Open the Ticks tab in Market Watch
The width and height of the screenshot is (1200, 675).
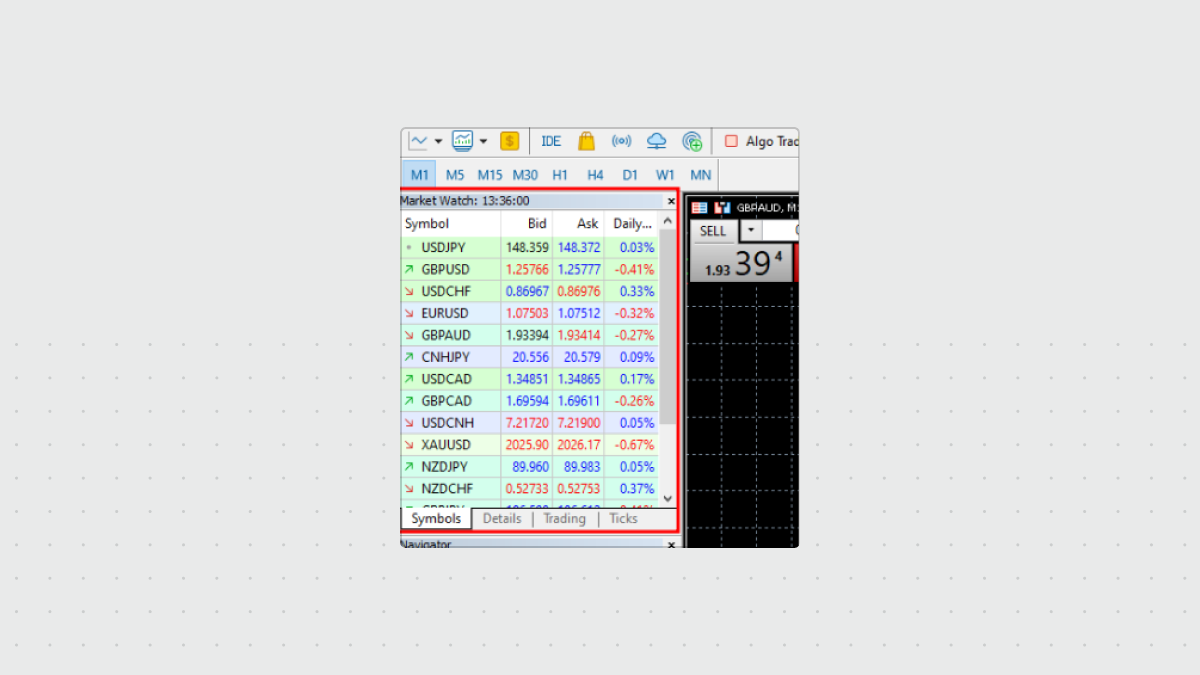(x=623, y=519)
